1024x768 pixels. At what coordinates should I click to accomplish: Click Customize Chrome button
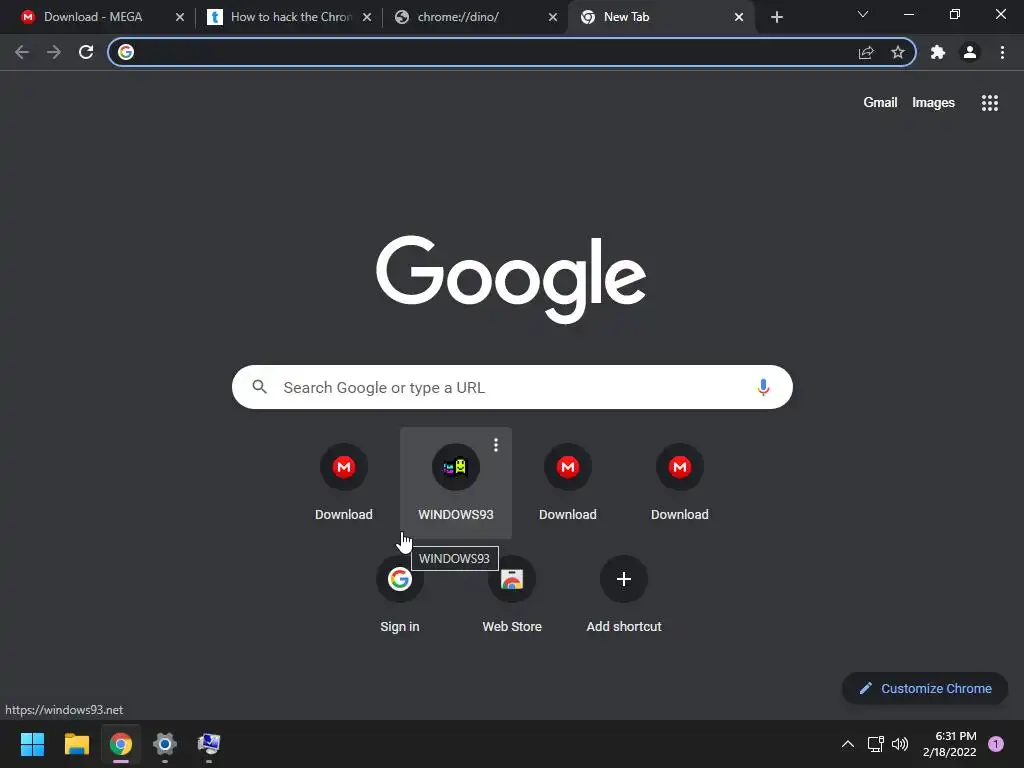click(x=925, y=688)
